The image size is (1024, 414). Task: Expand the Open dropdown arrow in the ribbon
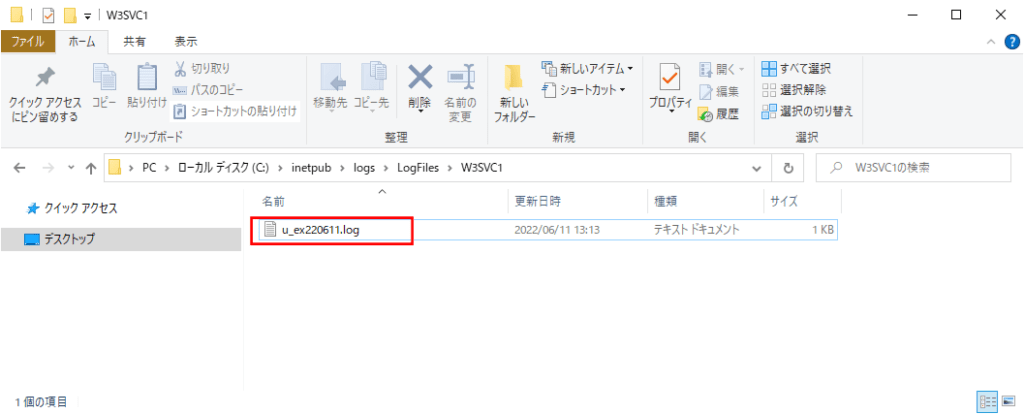741,69
